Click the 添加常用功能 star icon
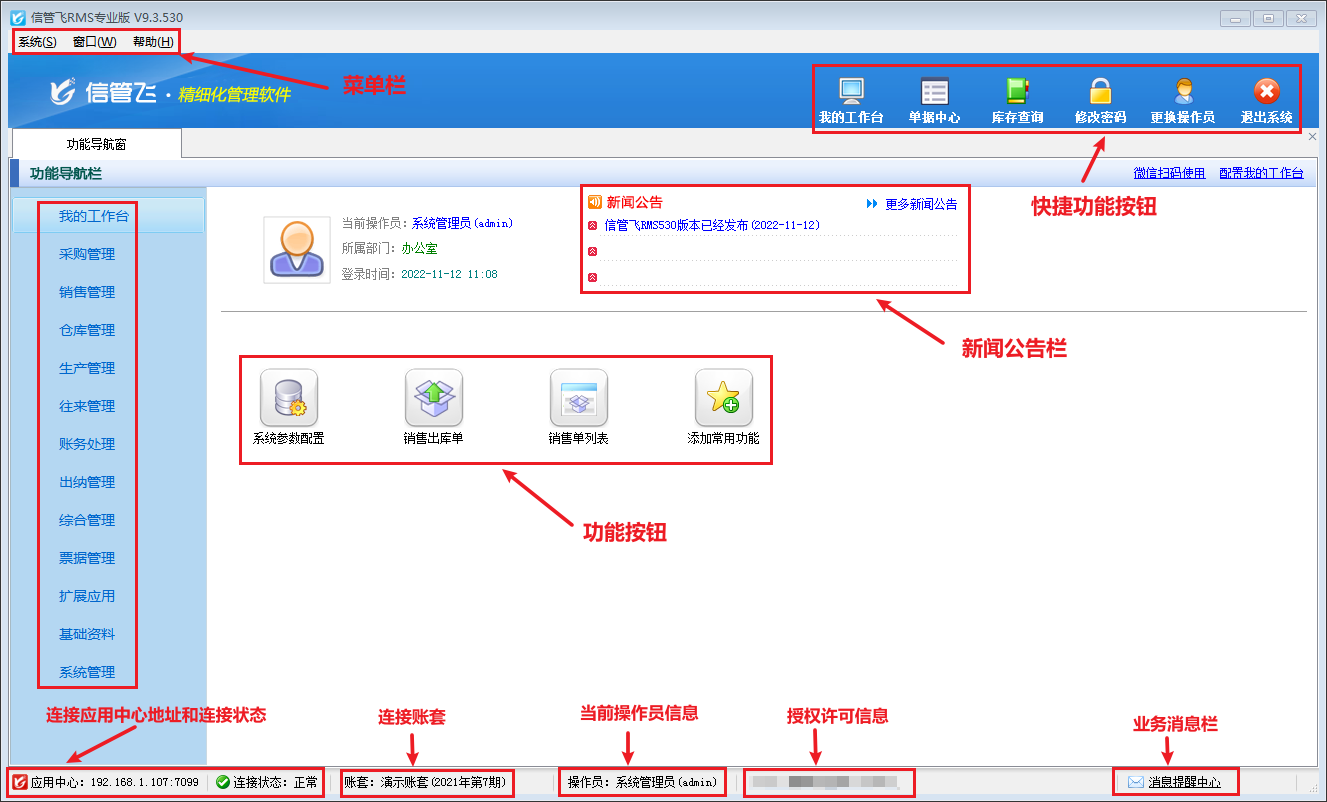This screenshot has height=802, width=1327. 723,398
